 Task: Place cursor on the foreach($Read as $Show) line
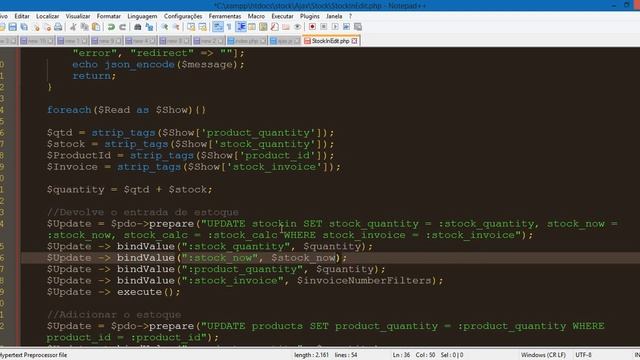click(127, 110)
